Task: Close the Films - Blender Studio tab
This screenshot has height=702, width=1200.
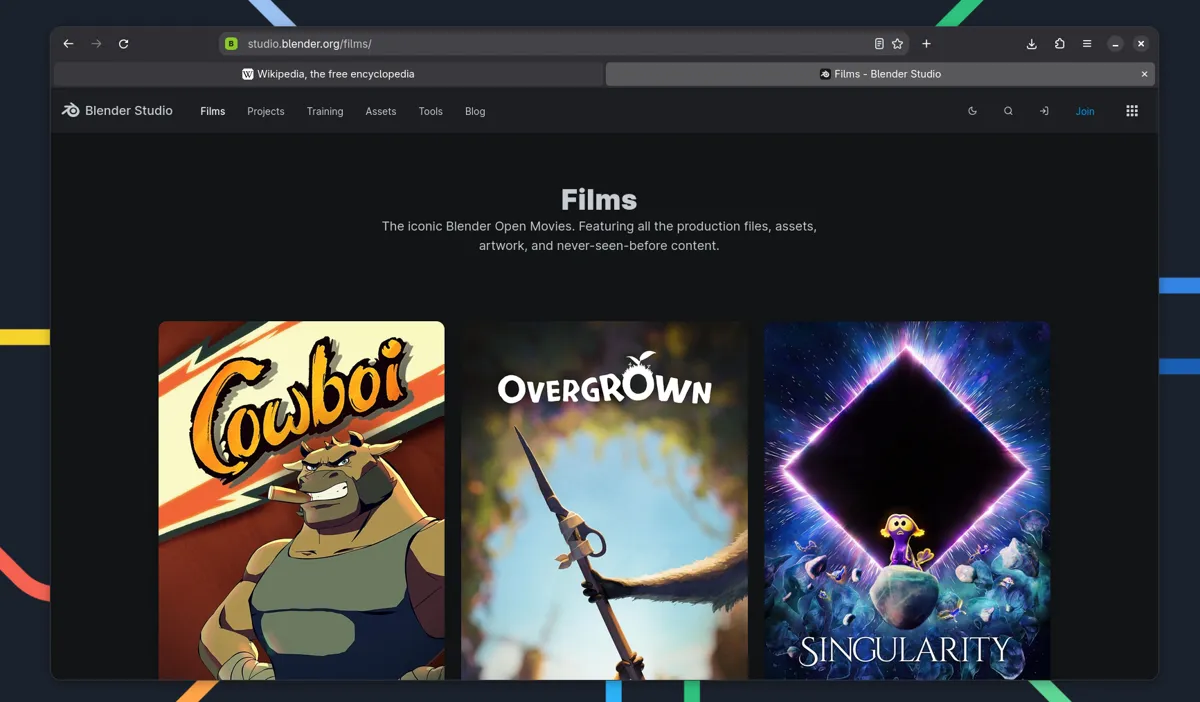Action: tap(1144, 74)
